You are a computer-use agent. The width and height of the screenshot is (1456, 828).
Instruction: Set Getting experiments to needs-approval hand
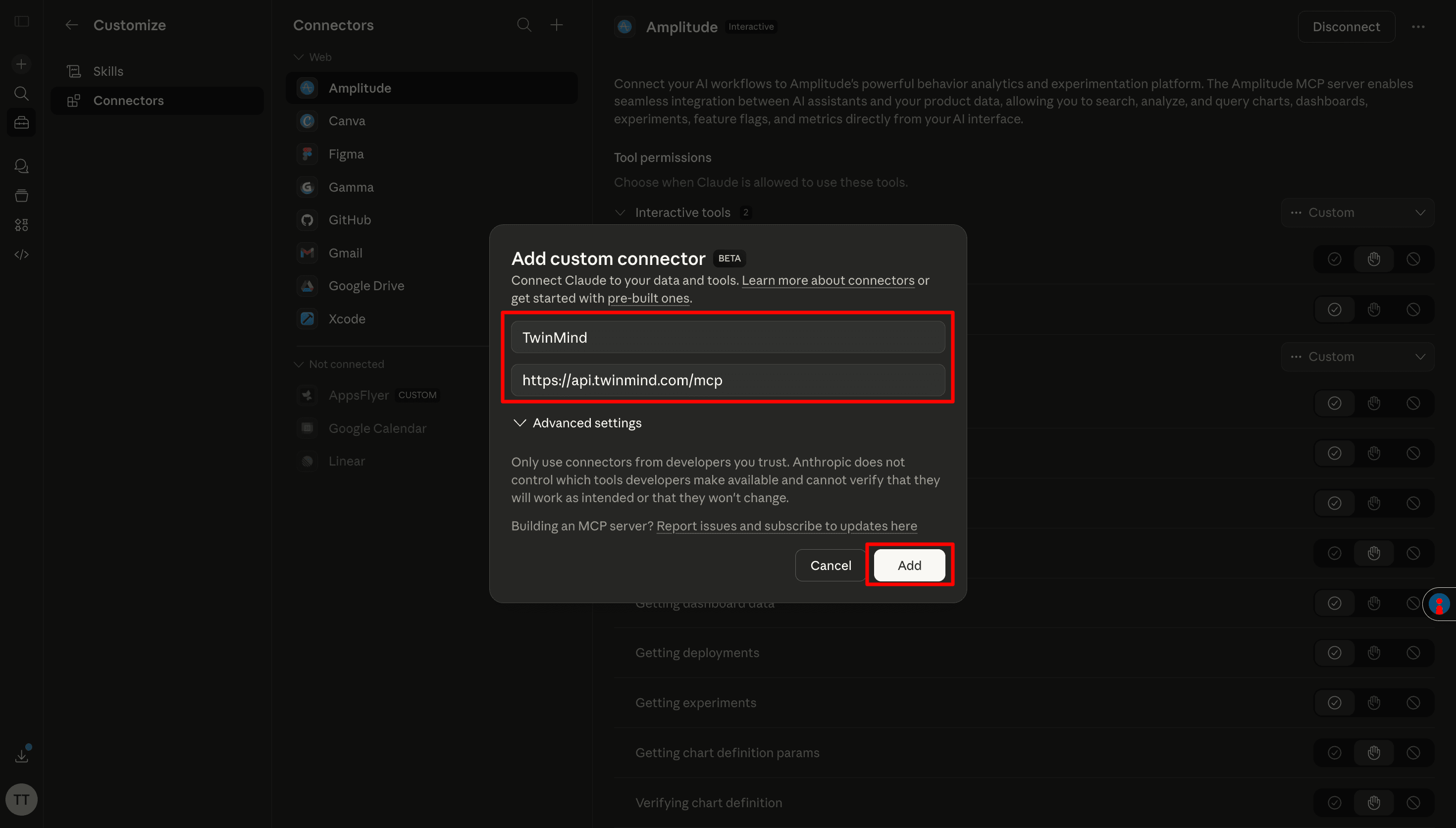tap(1374, 703)
